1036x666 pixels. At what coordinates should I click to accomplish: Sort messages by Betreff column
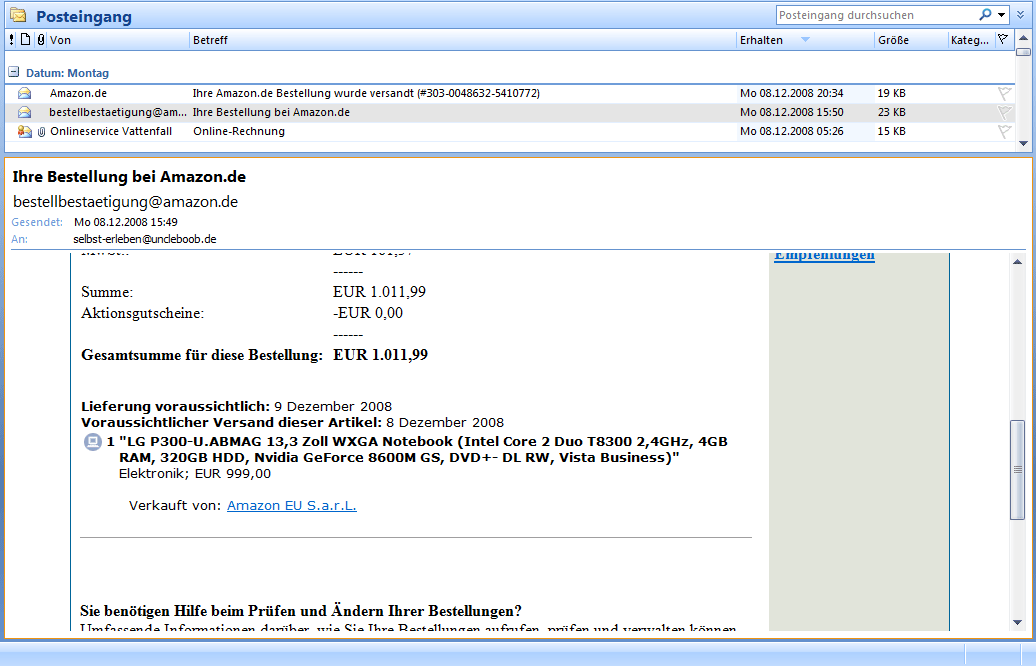pos(462,40)
